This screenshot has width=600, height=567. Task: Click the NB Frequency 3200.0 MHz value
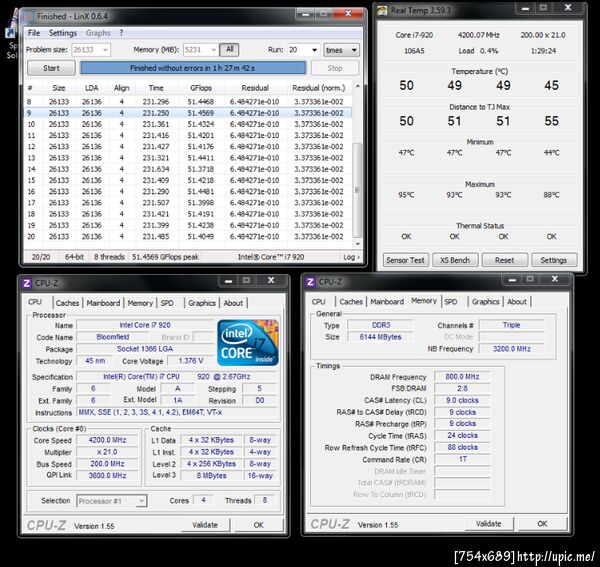[x=512, y=349]
